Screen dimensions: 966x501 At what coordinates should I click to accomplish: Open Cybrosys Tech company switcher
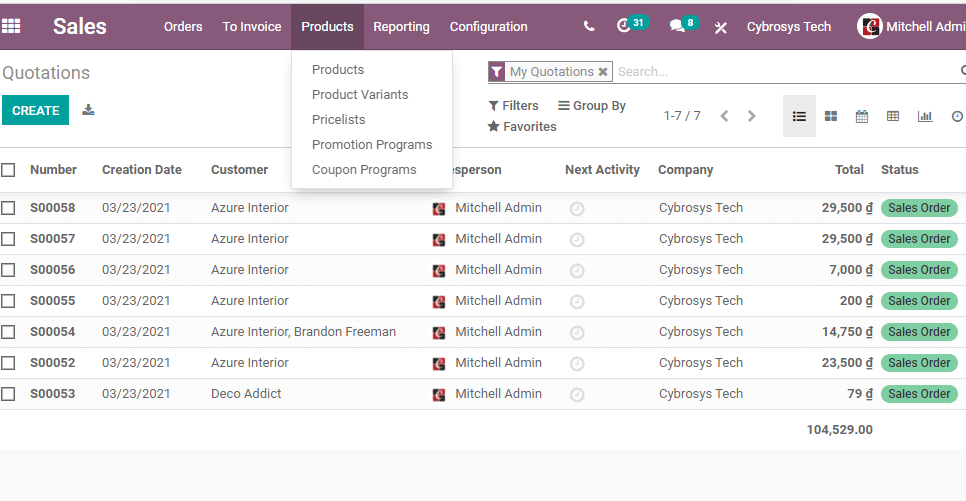pos(789,26)
